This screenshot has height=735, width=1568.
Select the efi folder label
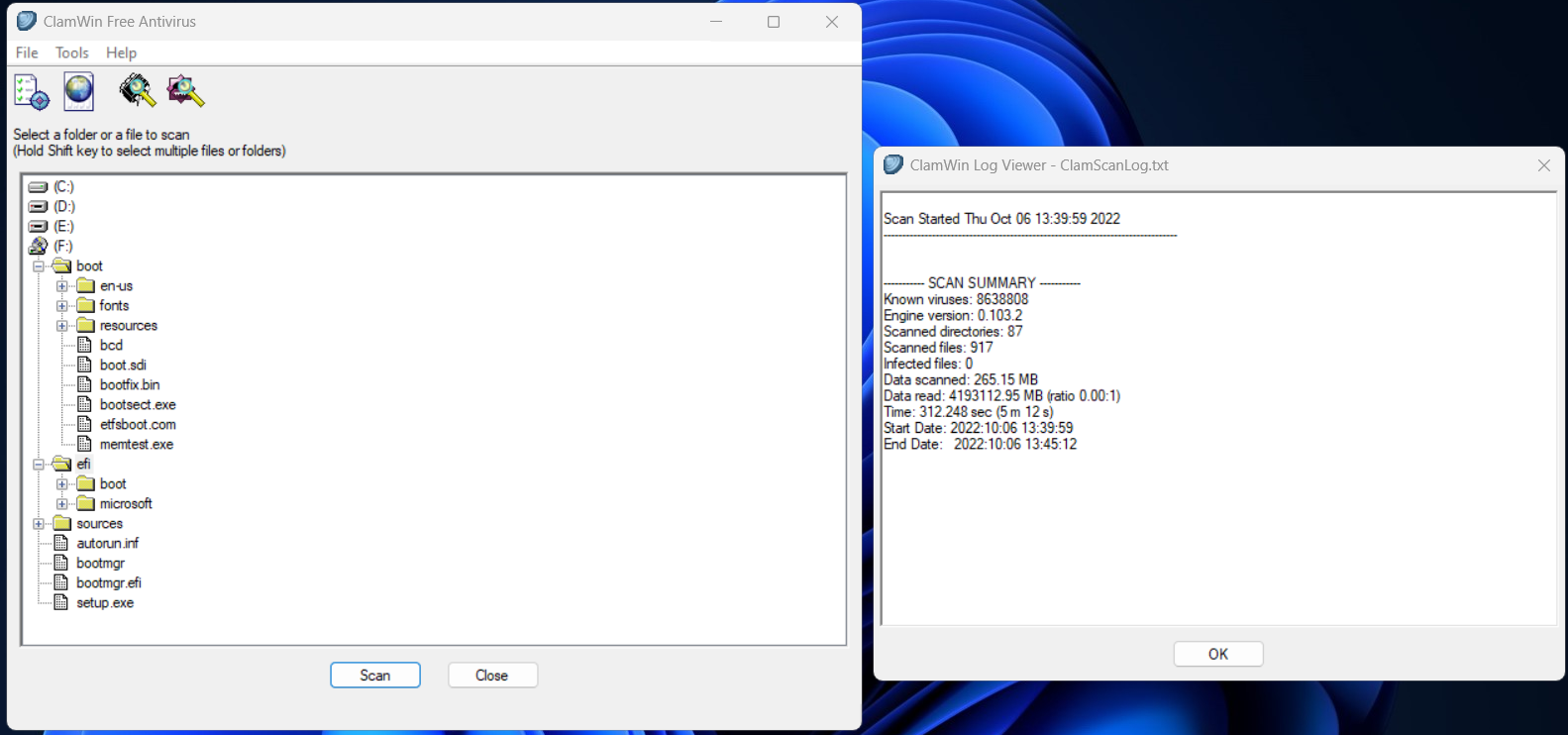pos(83,464)
